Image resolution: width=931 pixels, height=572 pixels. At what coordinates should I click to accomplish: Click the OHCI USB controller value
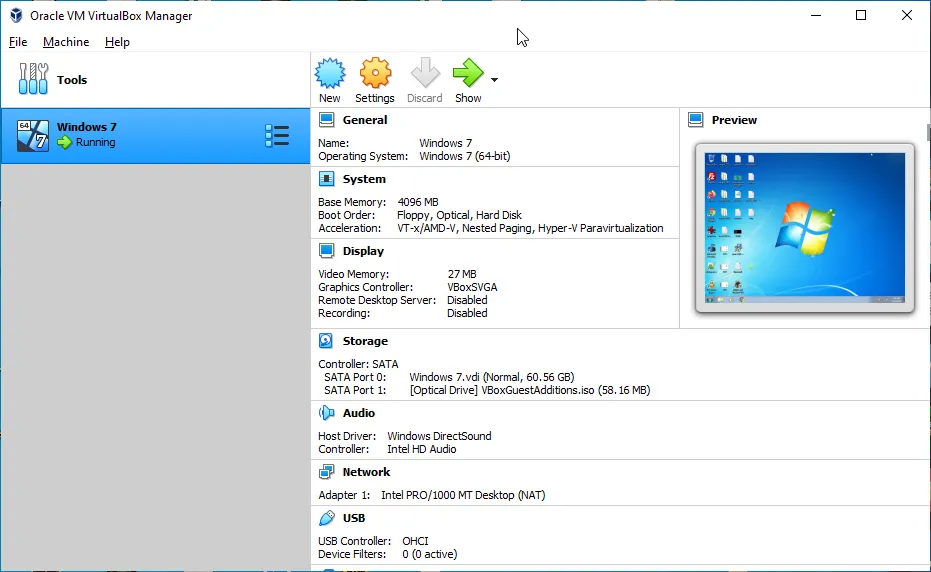[415, 541]
